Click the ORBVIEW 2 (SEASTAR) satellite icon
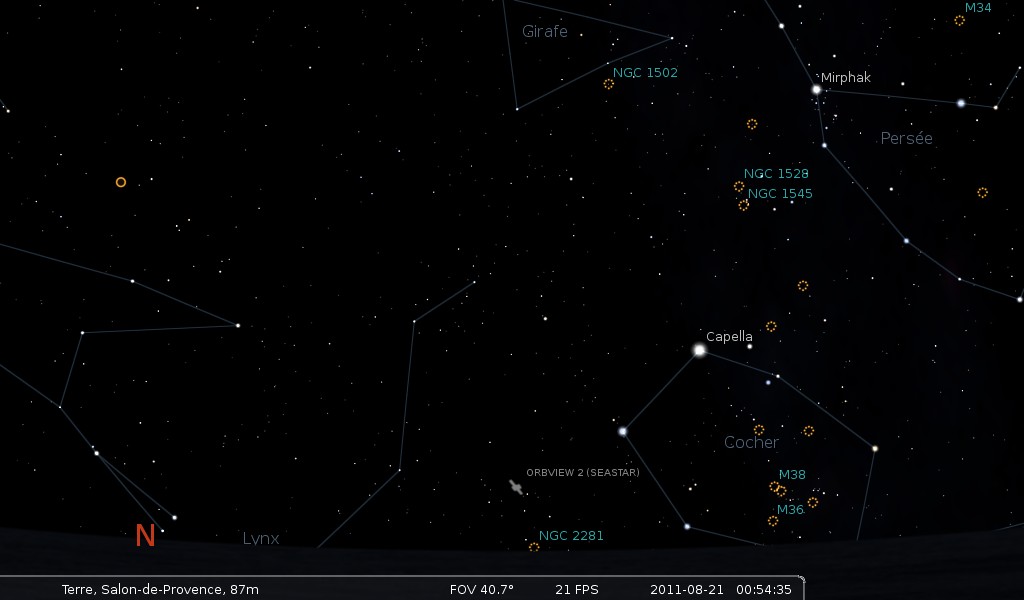The height and width of the screenshot is (600, 1024). tap(516, 487)
